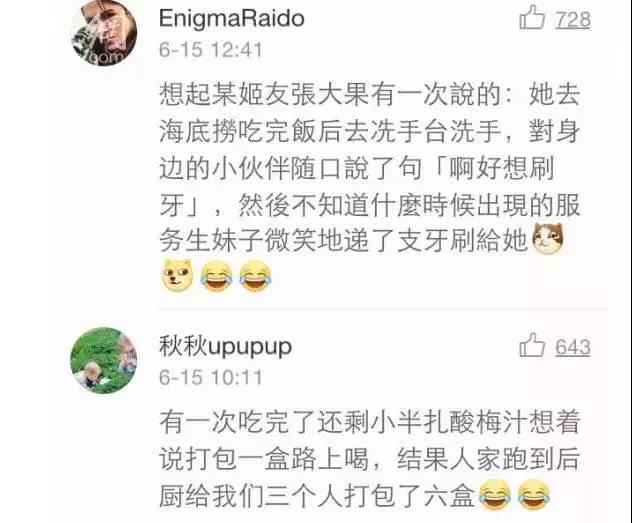Select 秋秋upupup's comment about 酸梅汁
This screenshot has height=523, width=632.
(x=370, y=459)
